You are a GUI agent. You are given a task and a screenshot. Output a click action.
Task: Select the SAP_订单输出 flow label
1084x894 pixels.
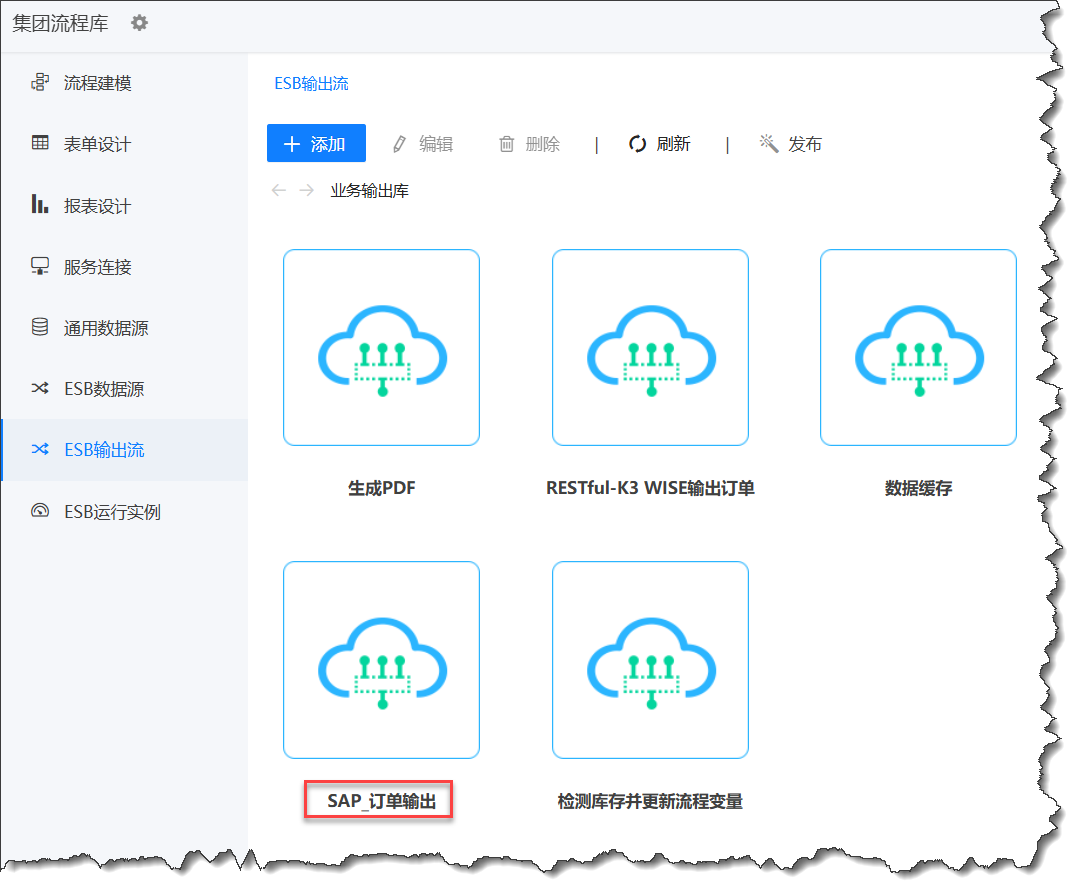[x=381, y=801]
